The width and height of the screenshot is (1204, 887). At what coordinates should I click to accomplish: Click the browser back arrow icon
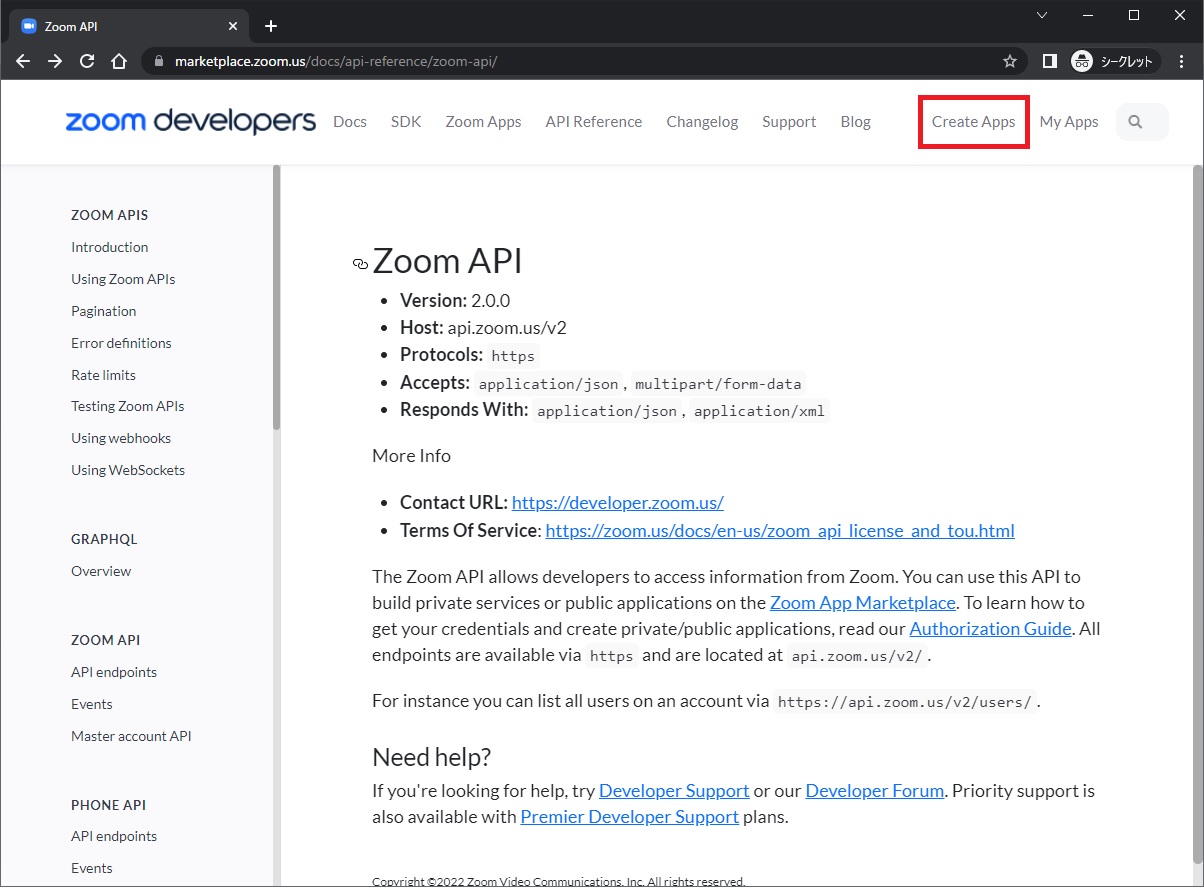click(x=23, y=61)
